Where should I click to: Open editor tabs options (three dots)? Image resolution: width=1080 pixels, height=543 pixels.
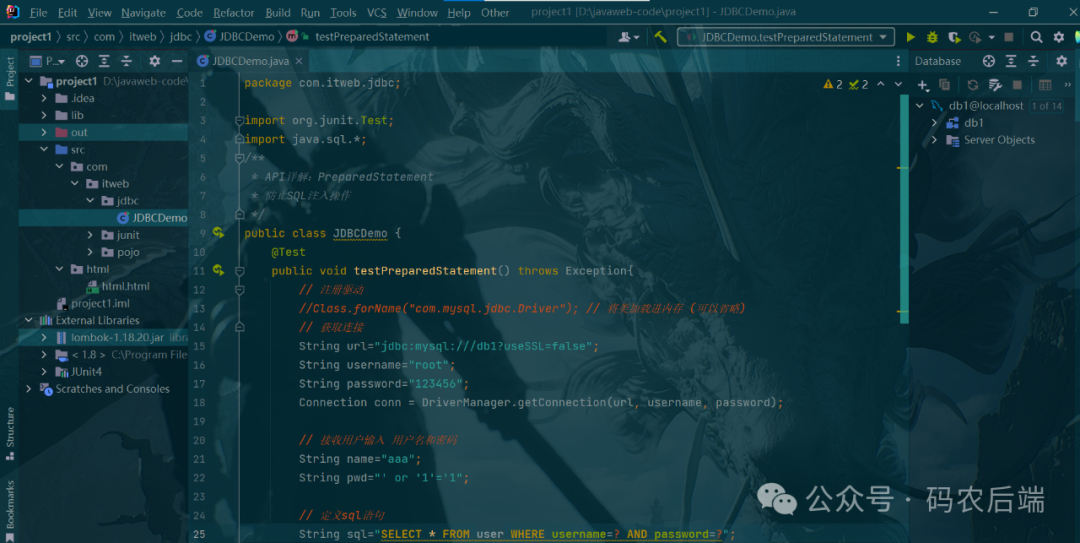click(x=897, y=61)
